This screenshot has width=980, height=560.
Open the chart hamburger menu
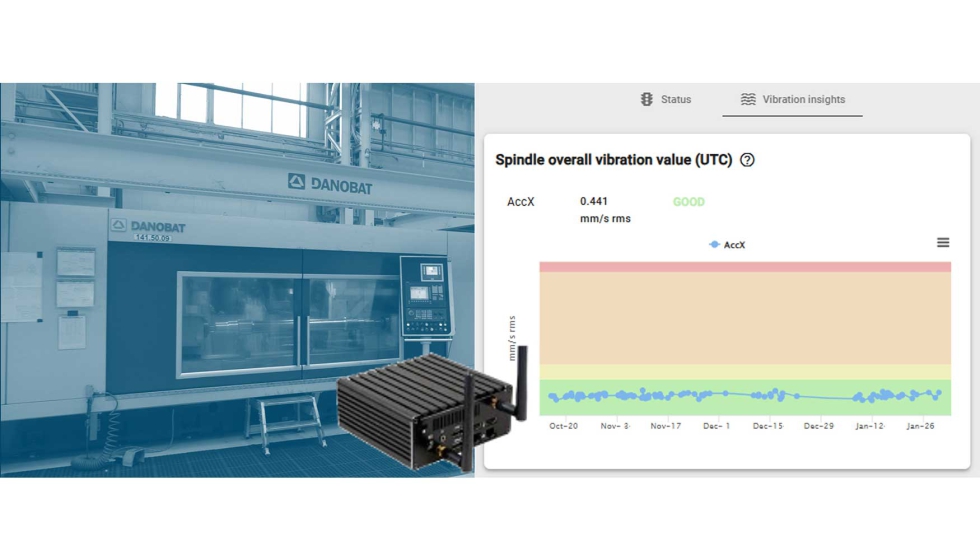(942, 243)
